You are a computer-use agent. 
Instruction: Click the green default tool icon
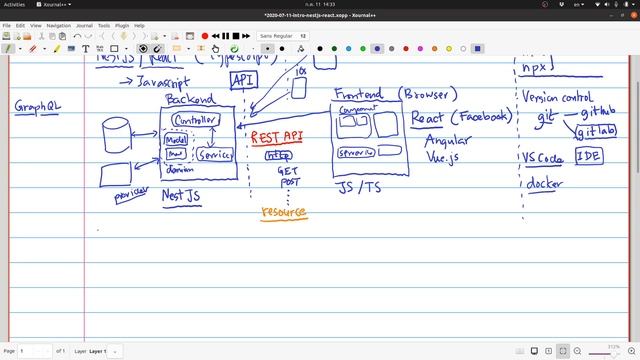(x=234, y=49)
